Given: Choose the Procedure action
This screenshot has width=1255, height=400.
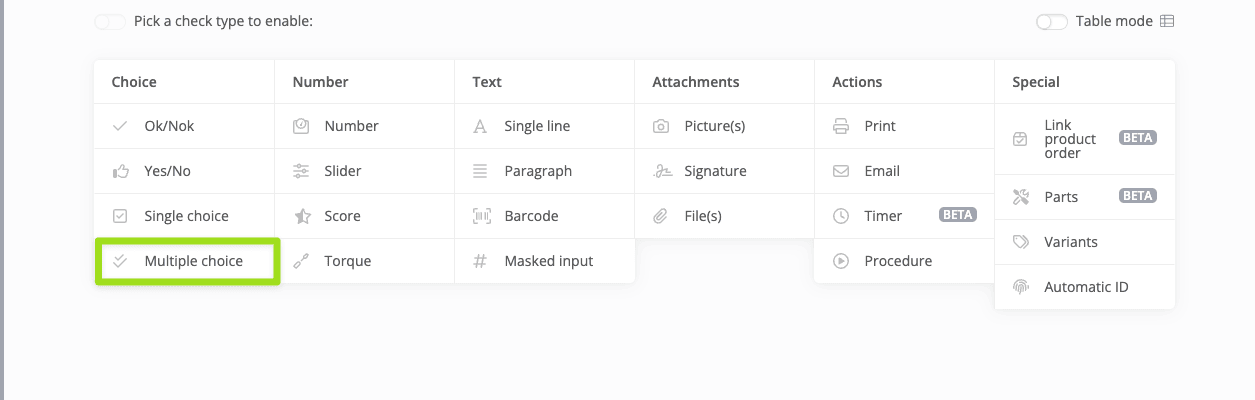Looking at the screenshot, I should 897,261.
